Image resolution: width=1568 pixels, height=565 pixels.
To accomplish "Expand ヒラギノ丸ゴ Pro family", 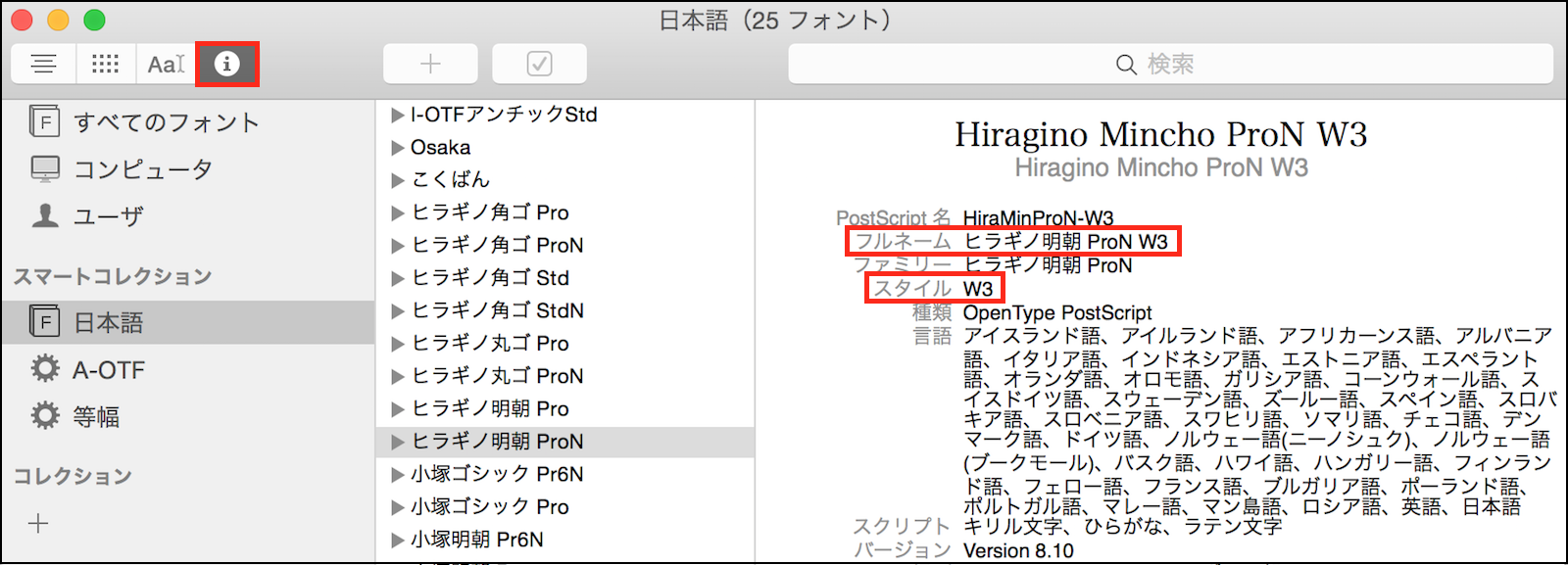I will pyautogui.click(x=397, y=344).
